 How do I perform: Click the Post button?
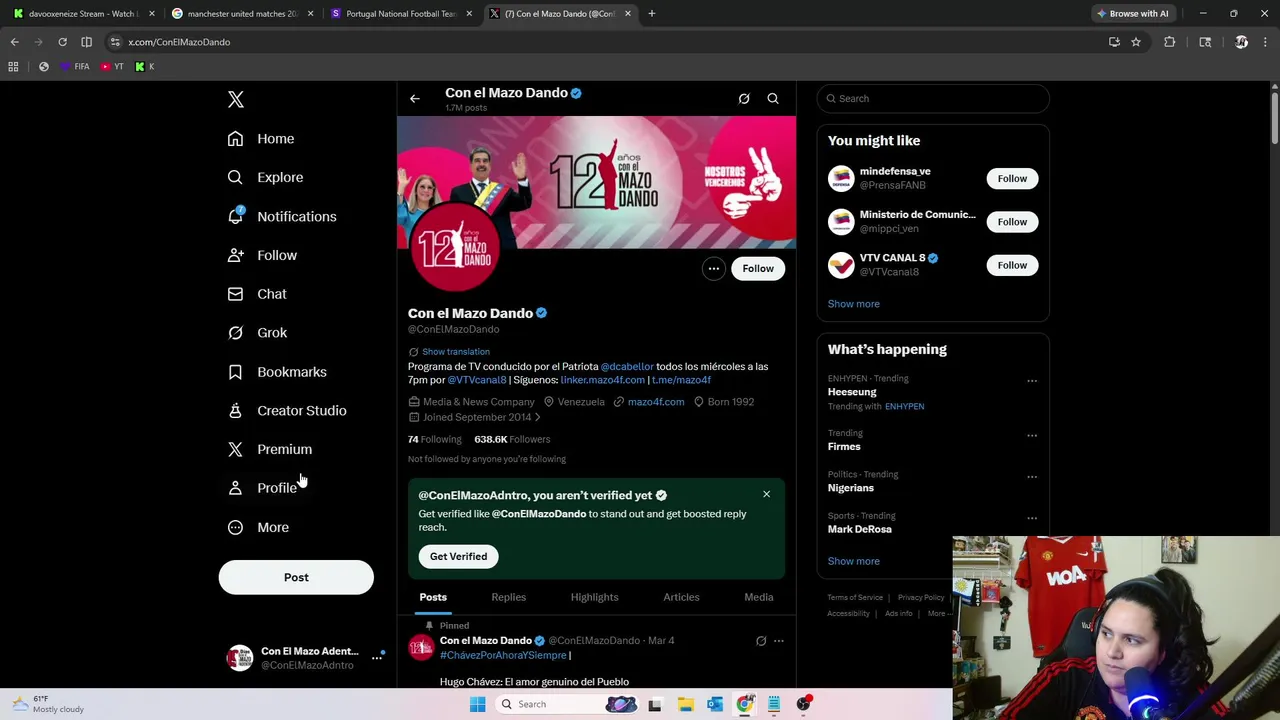(296, 577)
